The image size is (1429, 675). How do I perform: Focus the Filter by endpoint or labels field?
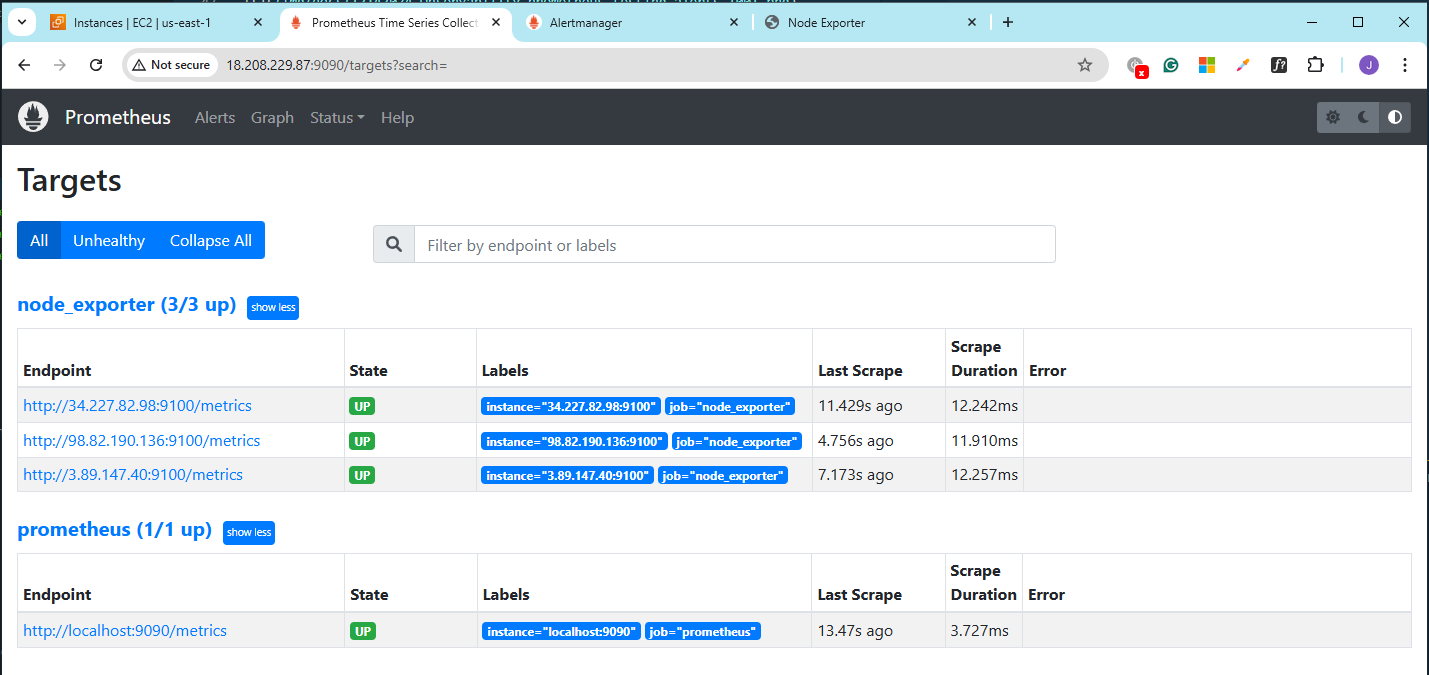click(x=735, y=245)
